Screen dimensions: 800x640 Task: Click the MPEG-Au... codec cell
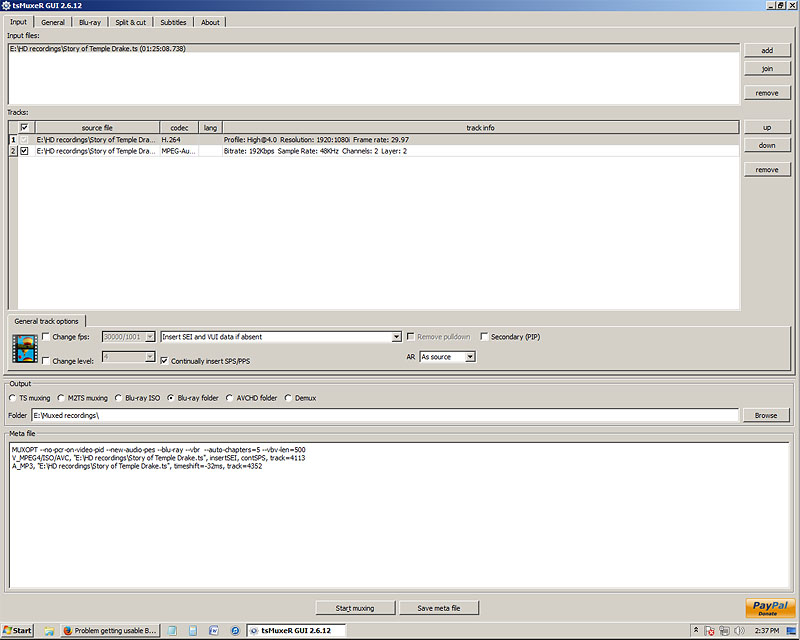click(x=179, y=151)
